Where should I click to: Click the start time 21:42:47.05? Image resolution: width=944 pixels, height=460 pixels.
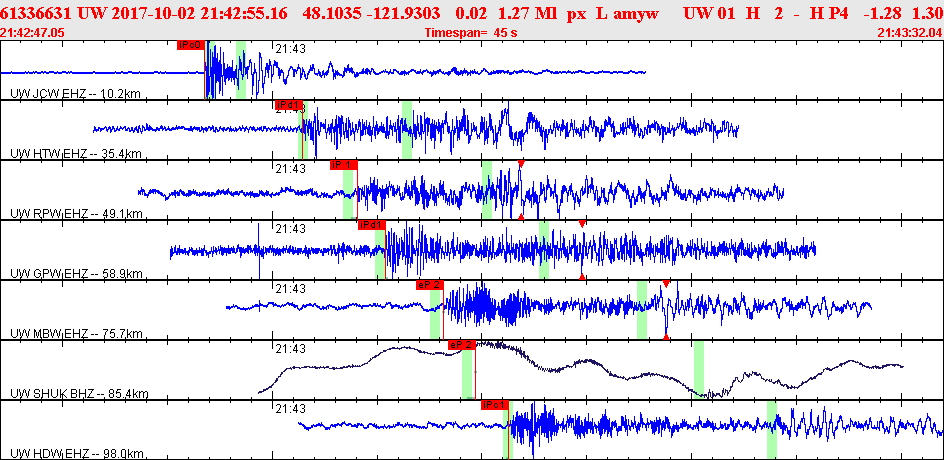(33, 33)
